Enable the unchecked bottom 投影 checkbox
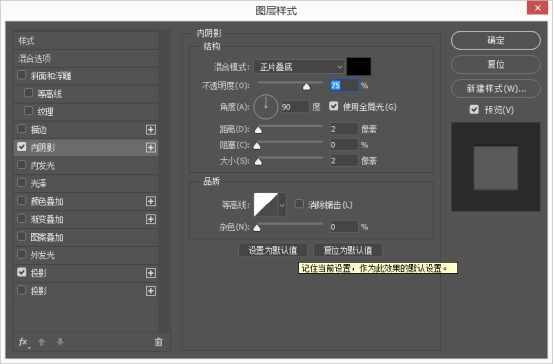This screenshot has width=554, height=364. [22, 290]
